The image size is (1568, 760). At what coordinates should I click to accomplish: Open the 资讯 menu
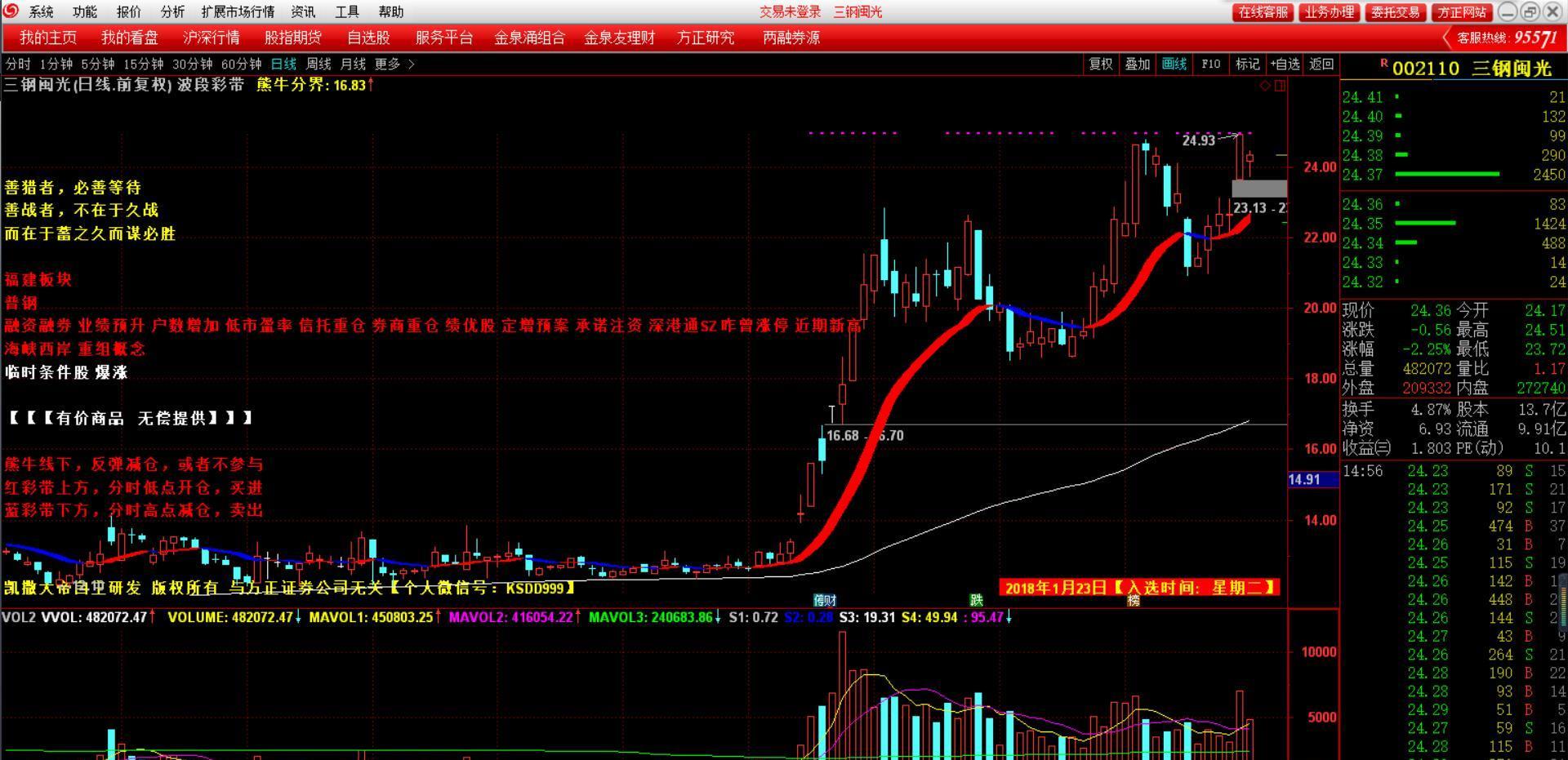pyautogui.click(x=303, y=11)
